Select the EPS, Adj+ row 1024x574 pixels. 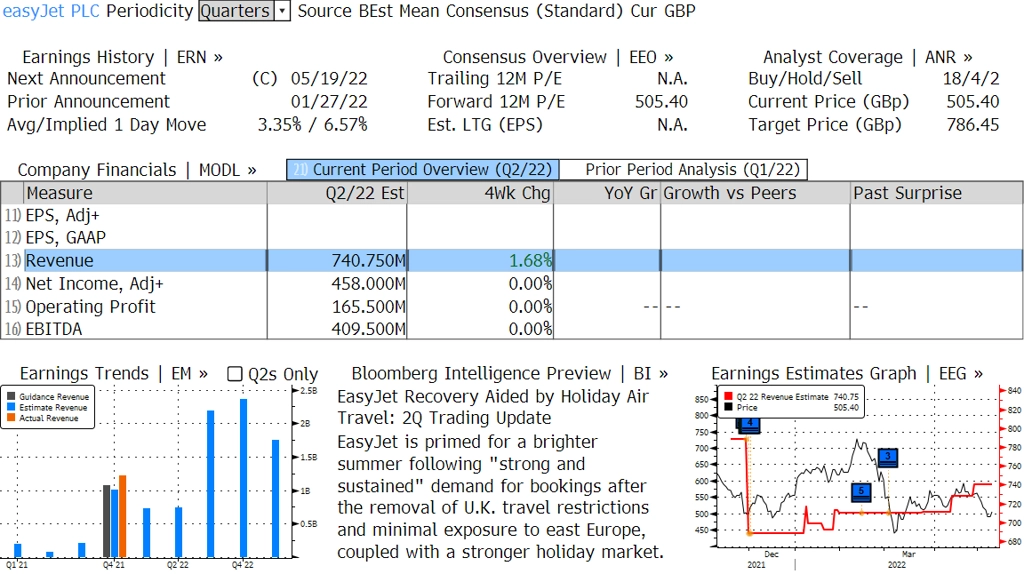click(511, 215)
